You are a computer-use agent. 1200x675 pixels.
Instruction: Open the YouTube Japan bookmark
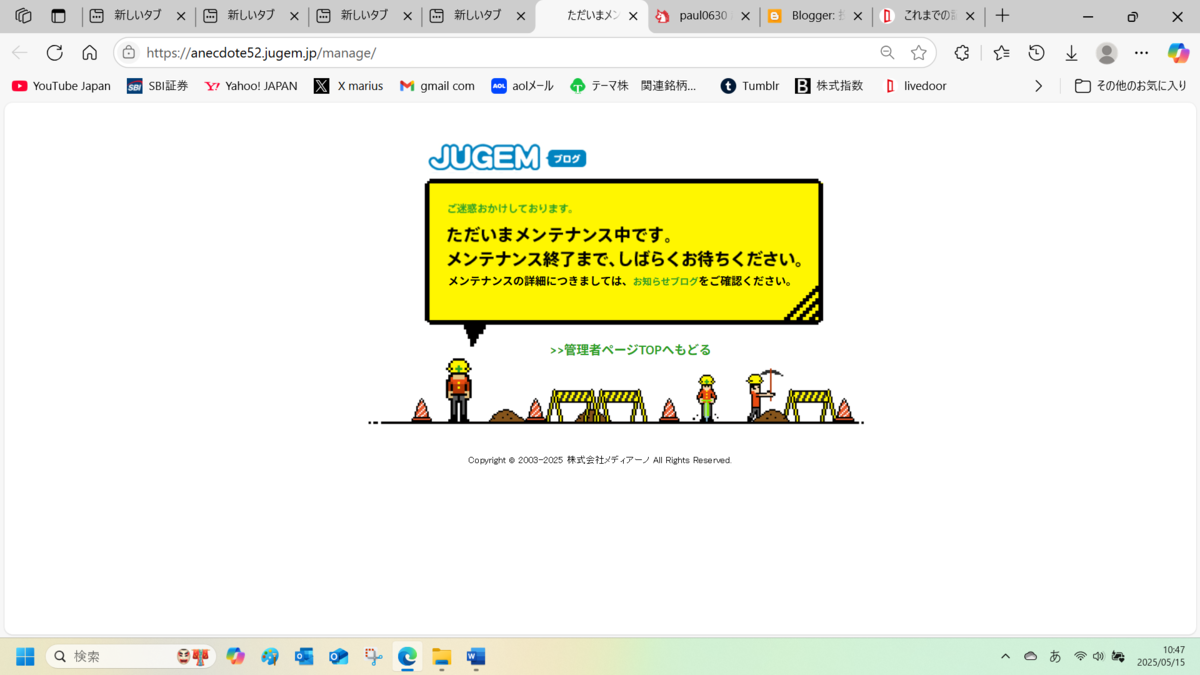61,86
